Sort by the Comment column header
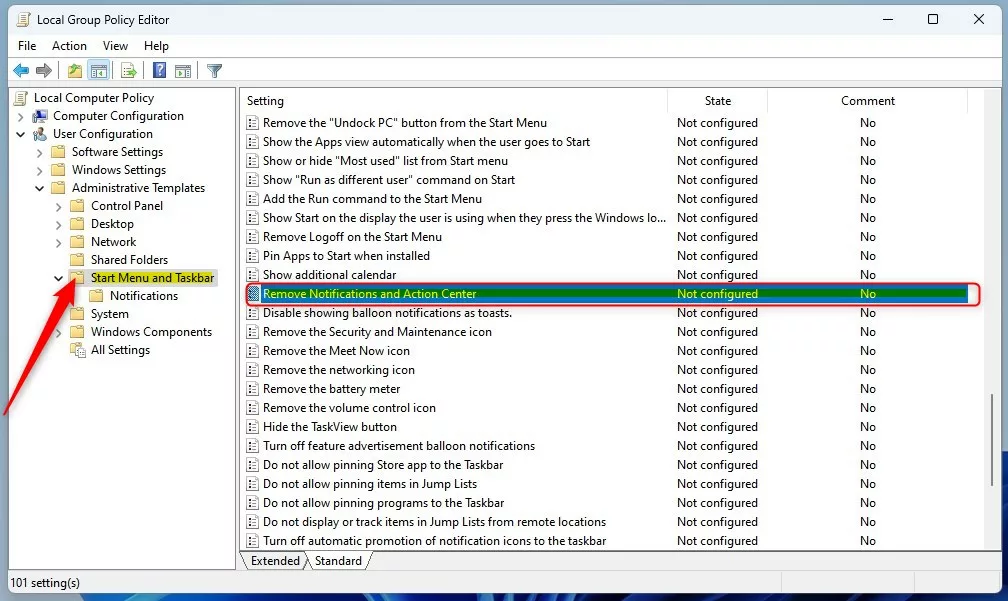 868,101
